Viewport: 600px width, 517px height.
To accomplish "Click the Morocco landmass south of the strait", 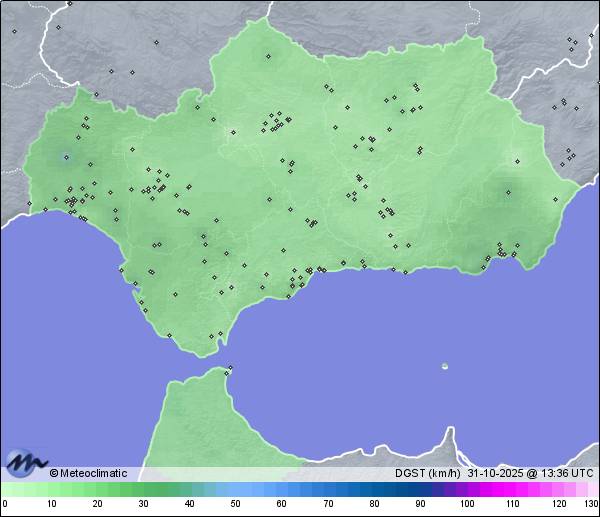I will click(x=200, y=430).
